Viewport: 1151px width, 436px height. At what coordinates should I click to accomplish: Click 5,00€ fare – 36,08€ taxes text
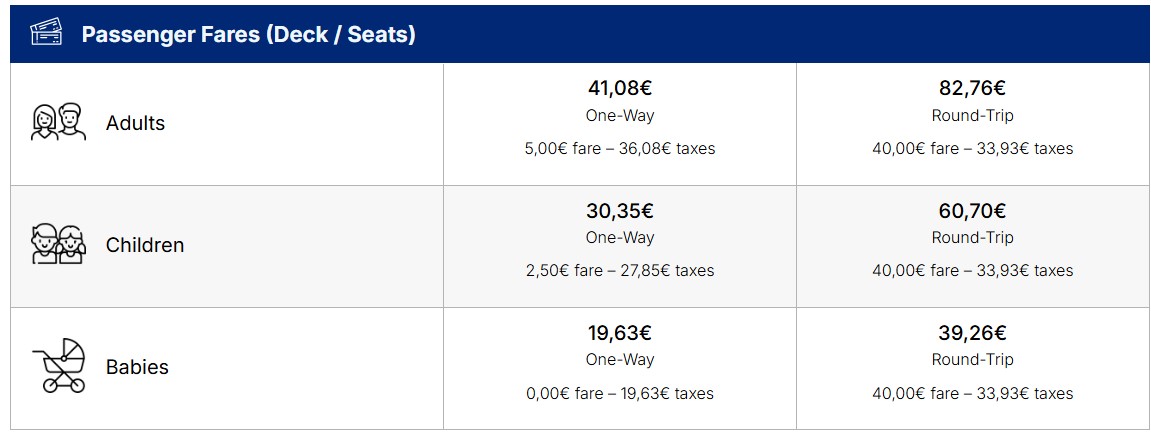[x=620, y=149]
